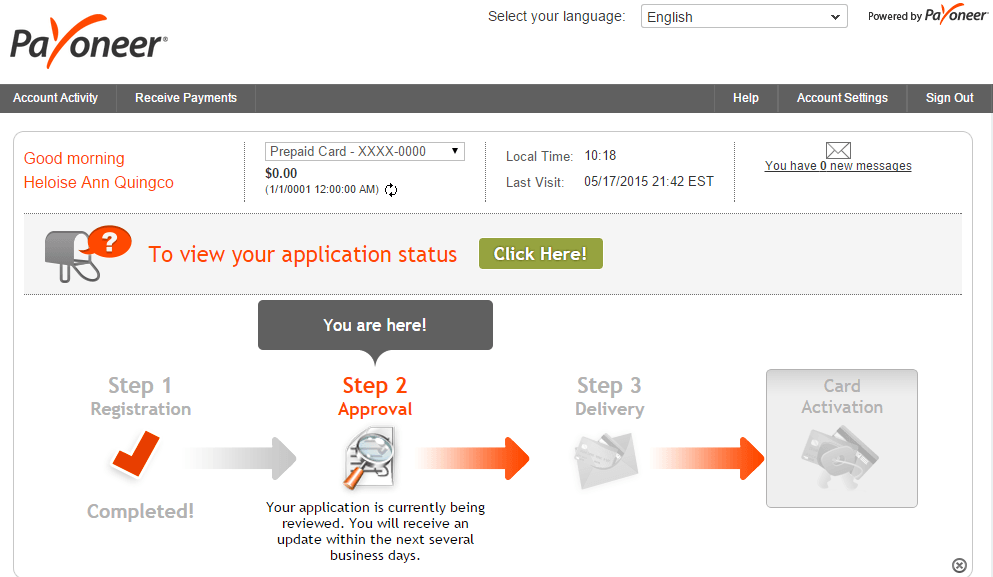Click the Powered by Payoneer logo
The height and width of the screenshot is (577, 993).
(926, 16)
